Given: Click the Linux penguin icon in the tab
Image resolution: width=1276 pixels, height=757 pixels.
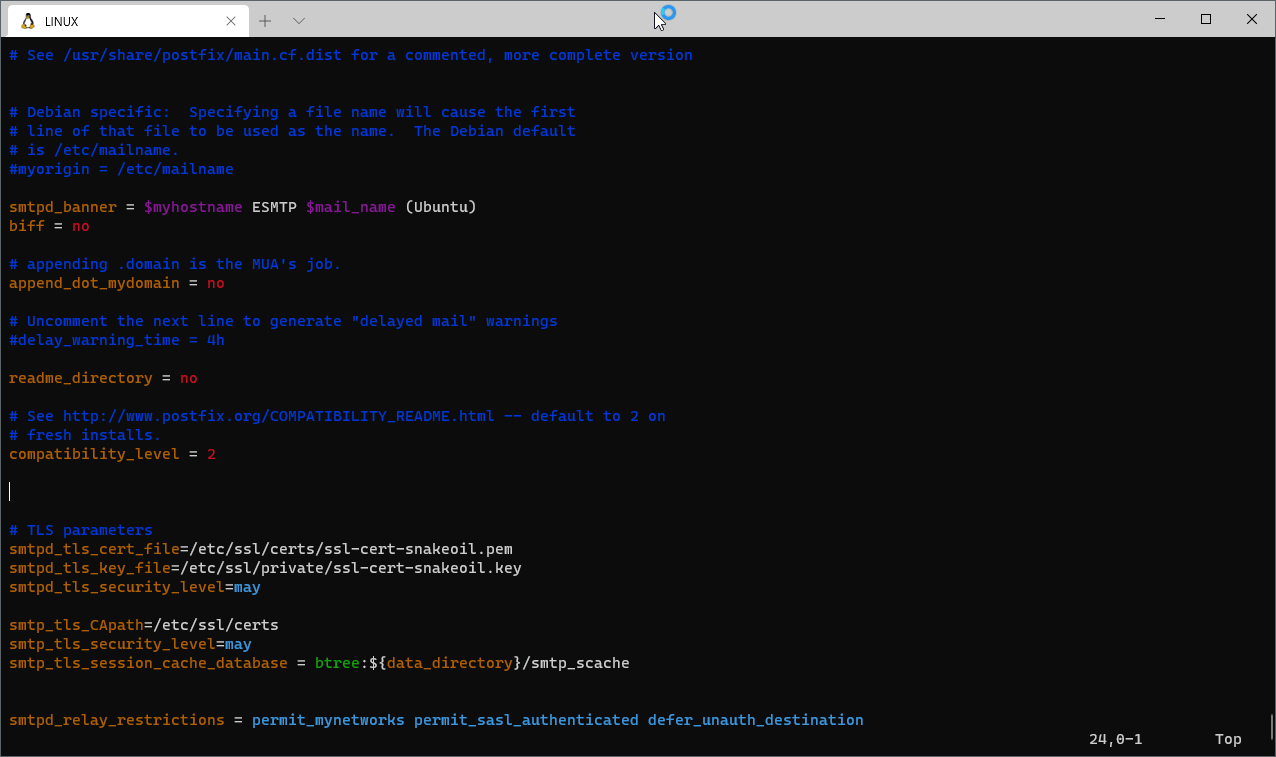Looking at the screenshot, I should [x=27, y=21].
